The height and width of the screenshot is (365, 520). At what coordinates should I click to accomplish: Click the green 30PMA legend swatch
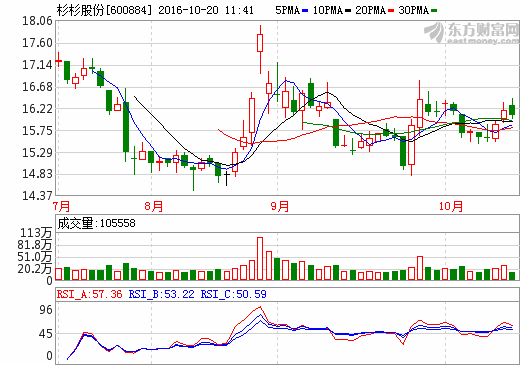click(x=434, y=11)
